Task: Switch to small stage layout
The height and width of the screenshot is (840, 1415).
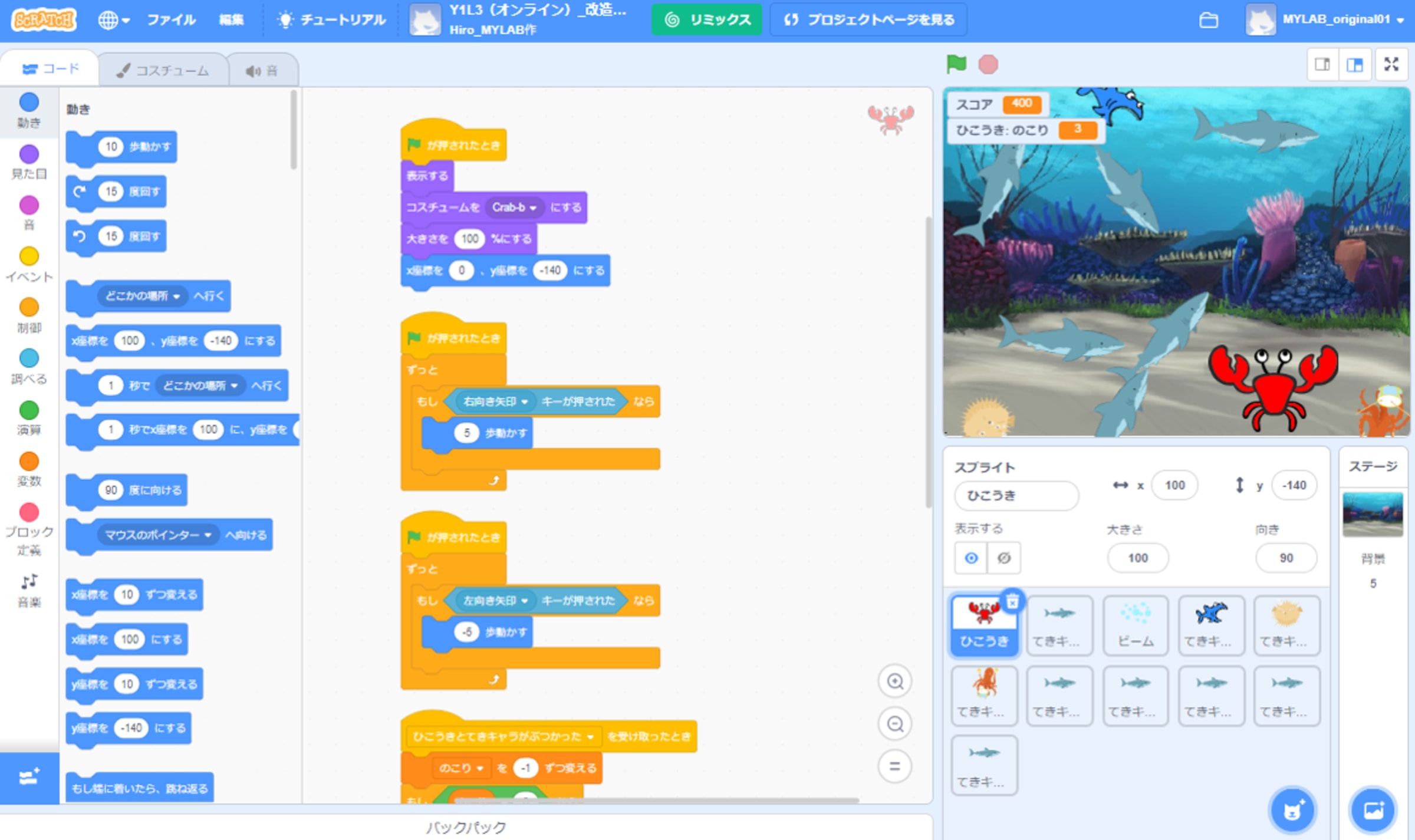Action: click(x=1322, y=64)
